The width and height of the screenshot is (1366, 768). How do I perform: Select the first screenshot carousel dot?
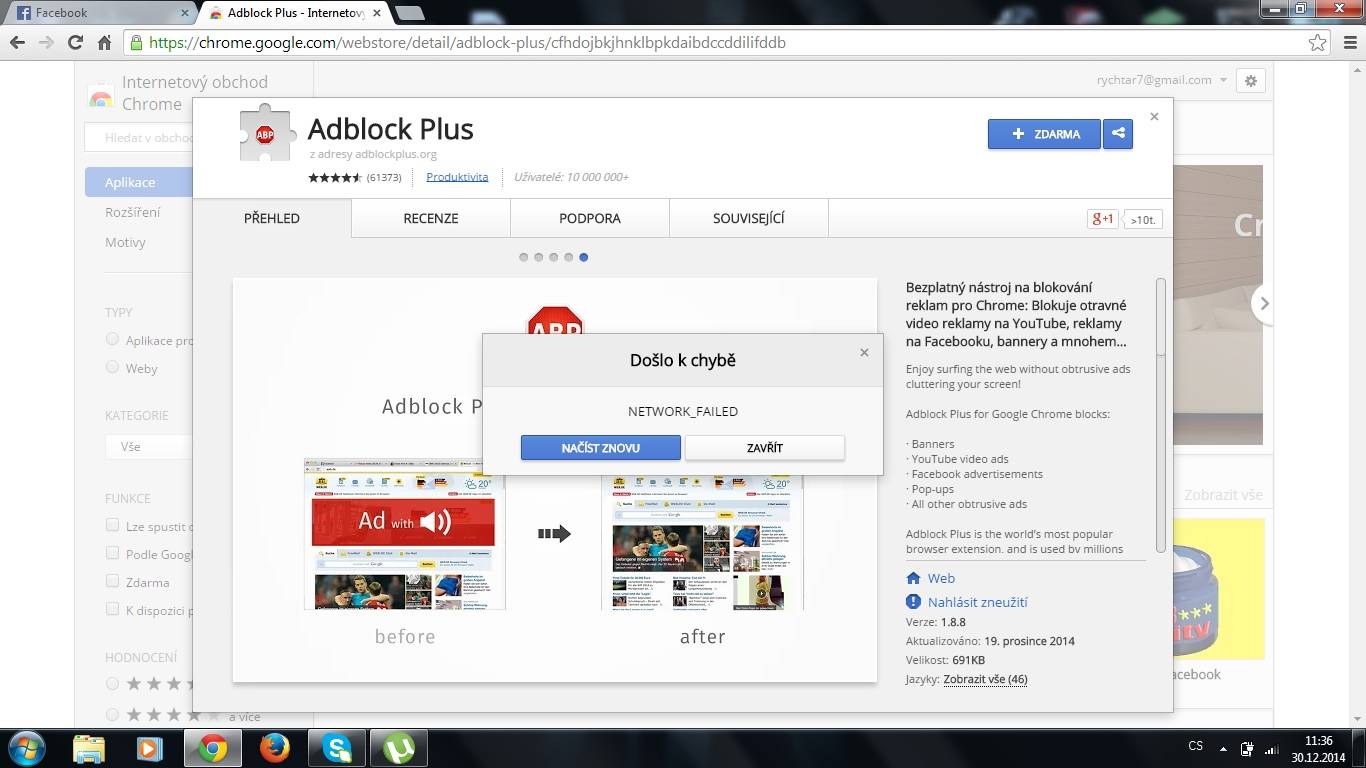(523, 257)
